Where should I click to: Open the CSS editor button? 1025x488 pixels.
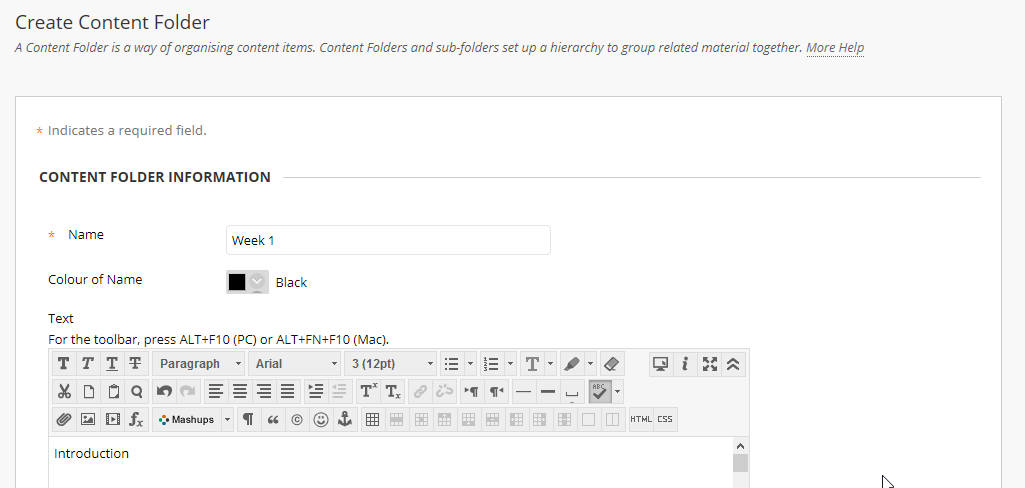(665, 419)
